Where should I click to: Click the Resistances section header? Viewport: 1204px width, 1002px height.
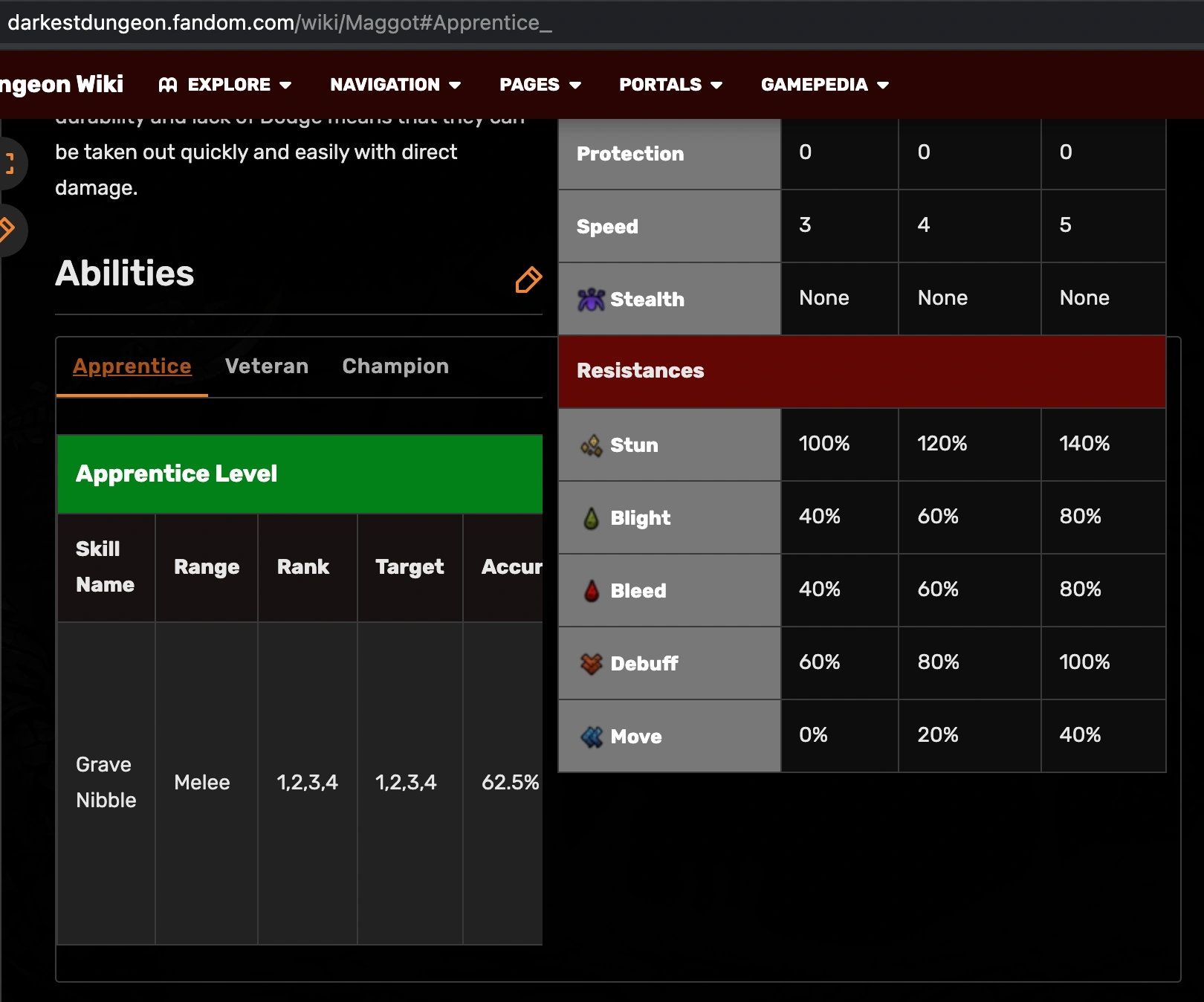[862, 372]
